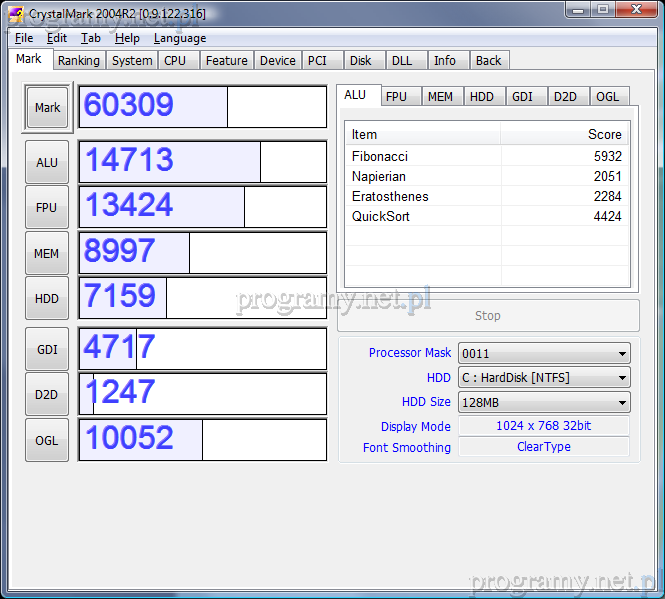The height and width of the screenshot is (599, 665).
Task: Open the CPU tab
Action: 175,60
